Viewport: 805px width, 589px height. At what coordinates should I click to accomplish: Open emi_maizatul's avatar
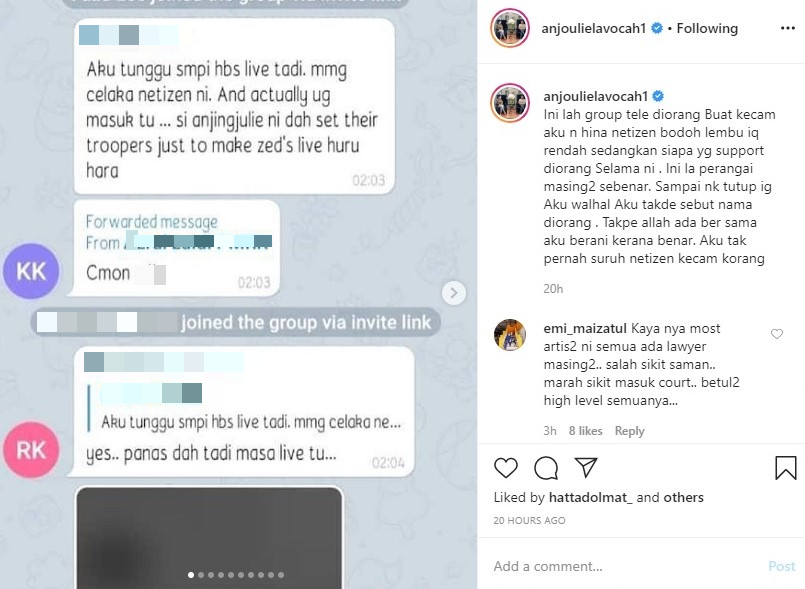click(510, 335)
